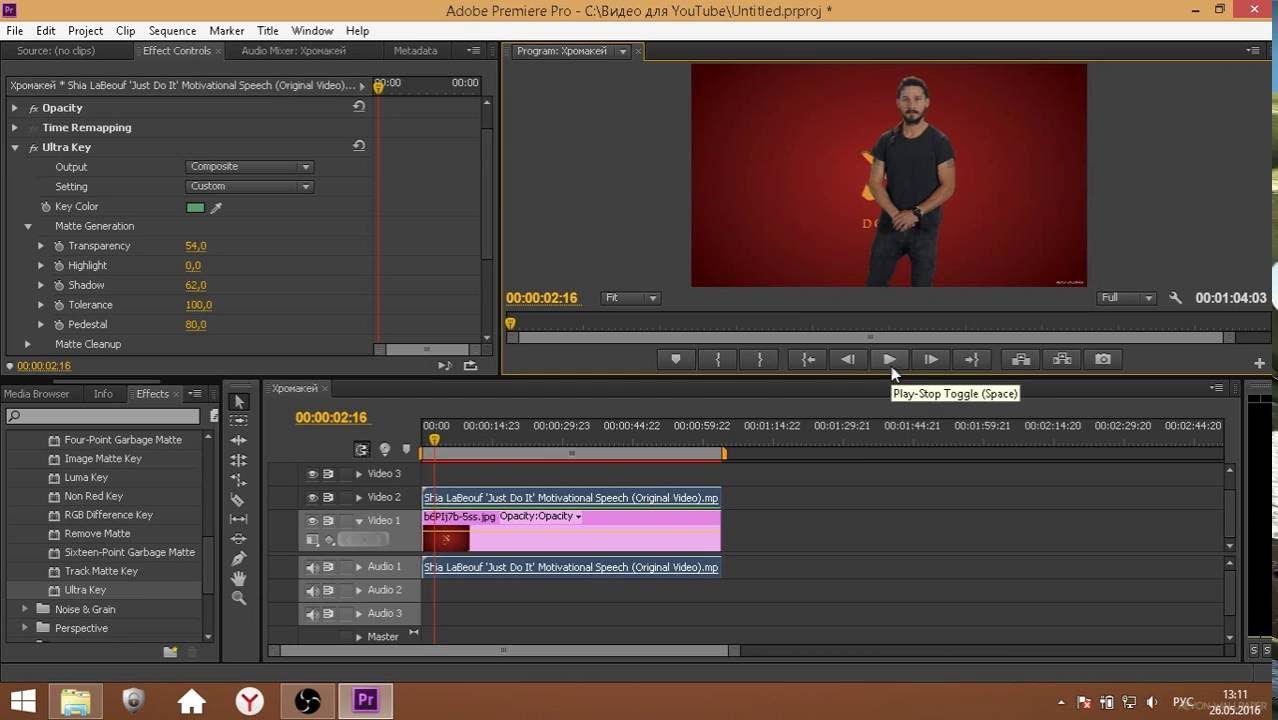
Task: Open the button editor plus icon
Action: 1260,363
